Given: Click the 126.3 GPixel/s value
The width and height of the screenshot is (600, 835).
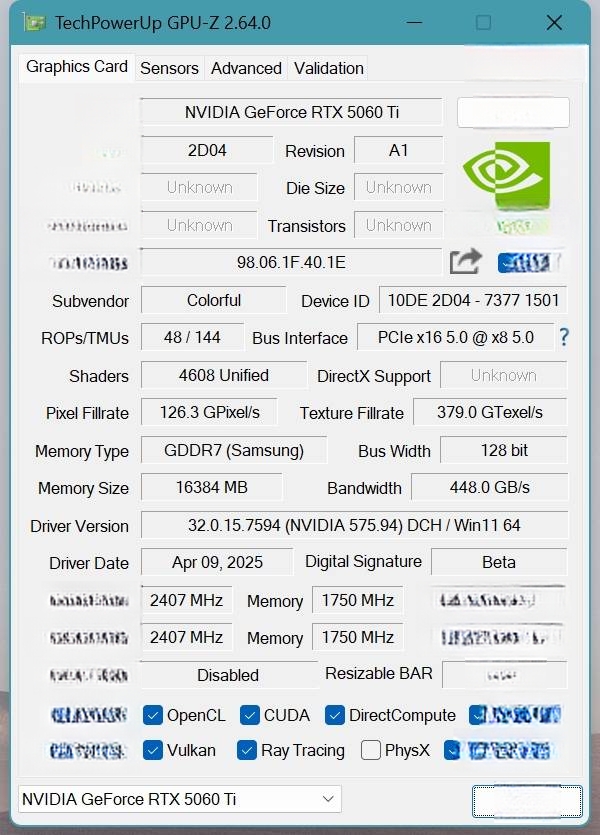Looking at the screenshot, I should pos(209,412).
